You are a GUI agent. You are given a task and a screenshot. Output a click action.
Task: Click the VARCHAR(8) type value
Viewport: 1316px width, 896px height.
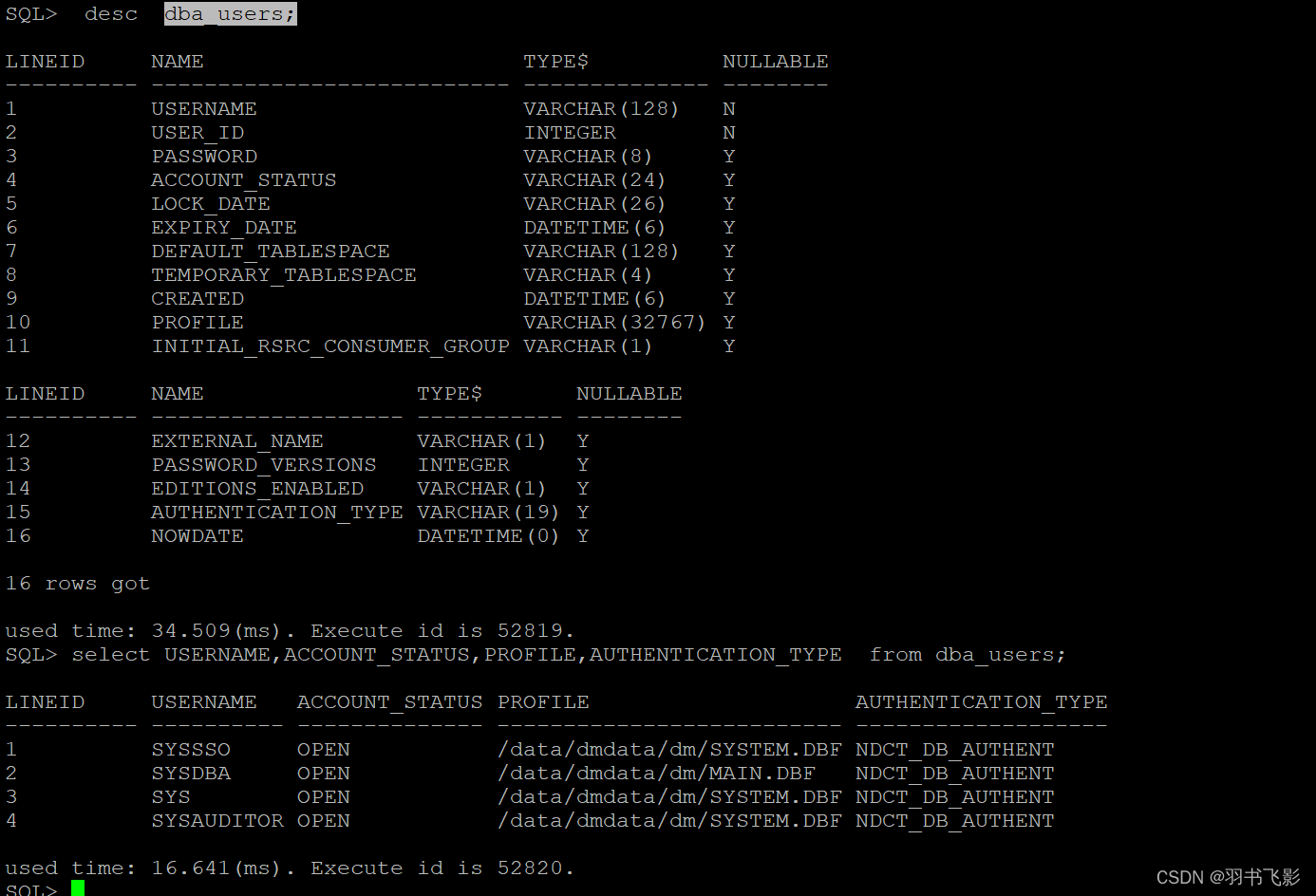click(588, 157)
